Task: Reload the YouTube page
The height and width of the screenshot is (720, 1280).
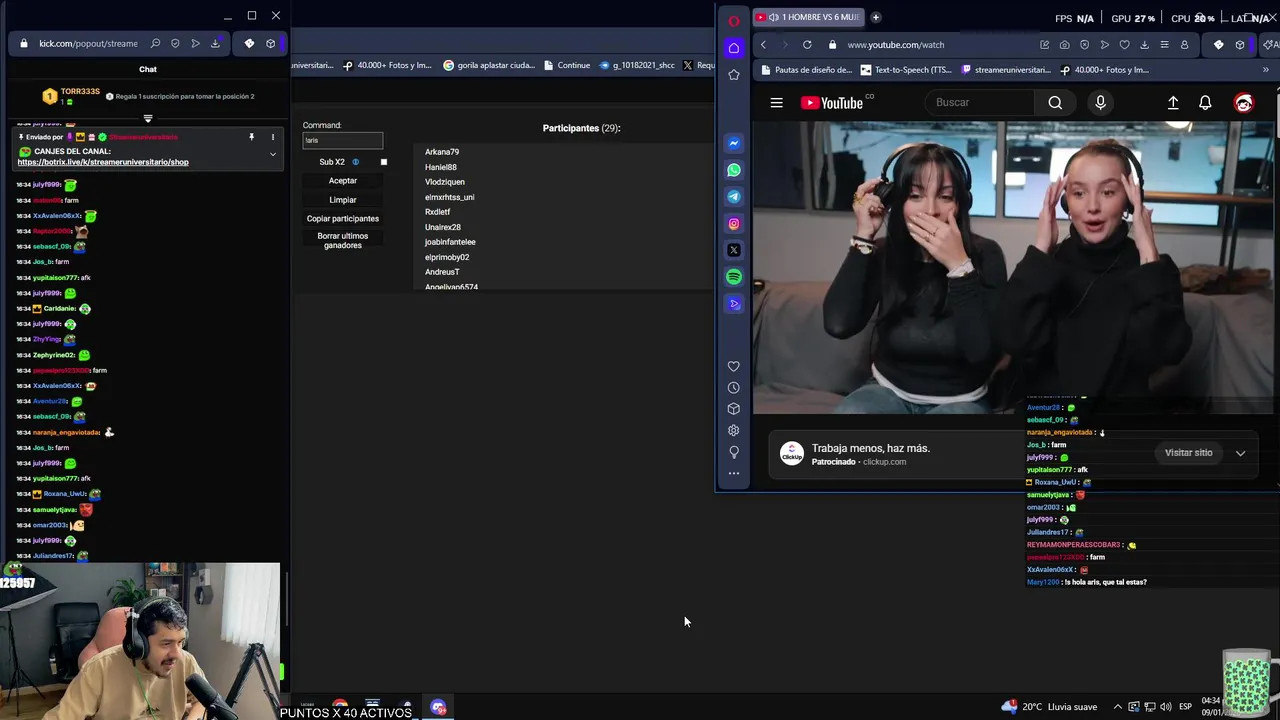Action: (x=807, y=44)
